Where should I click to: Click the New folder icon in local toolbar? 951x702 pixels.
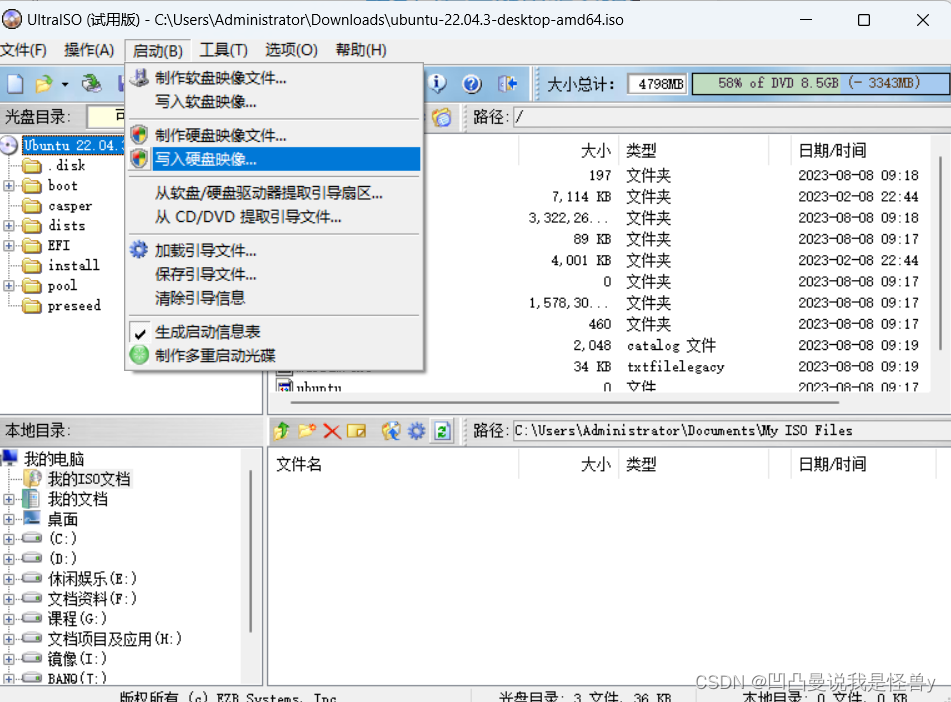[x=307, y=431]
